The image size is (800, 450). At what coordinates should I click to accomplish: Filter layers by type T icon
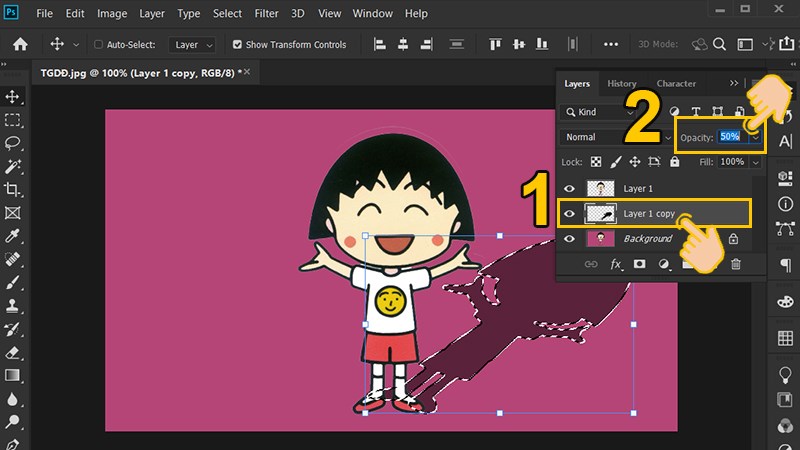695,112
